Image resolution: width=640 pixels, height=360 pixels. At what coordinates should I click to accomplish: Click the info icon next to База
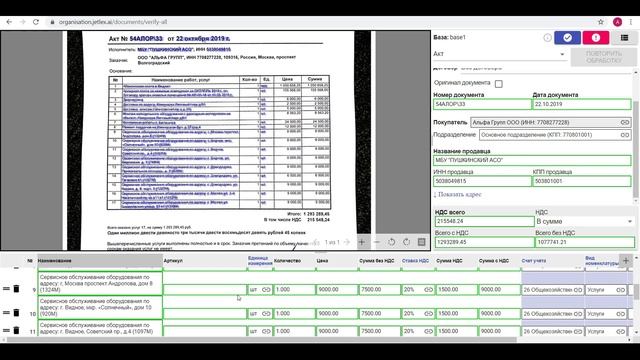547,38
